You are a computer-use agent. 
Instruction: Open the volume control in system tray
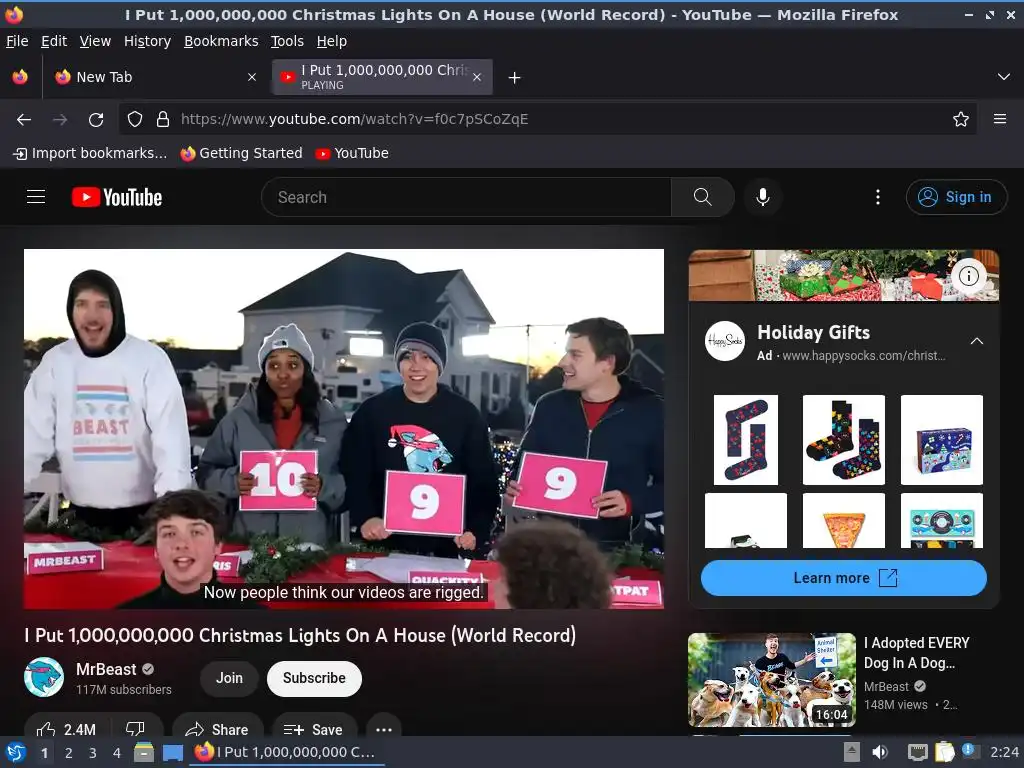pos(880,752)
